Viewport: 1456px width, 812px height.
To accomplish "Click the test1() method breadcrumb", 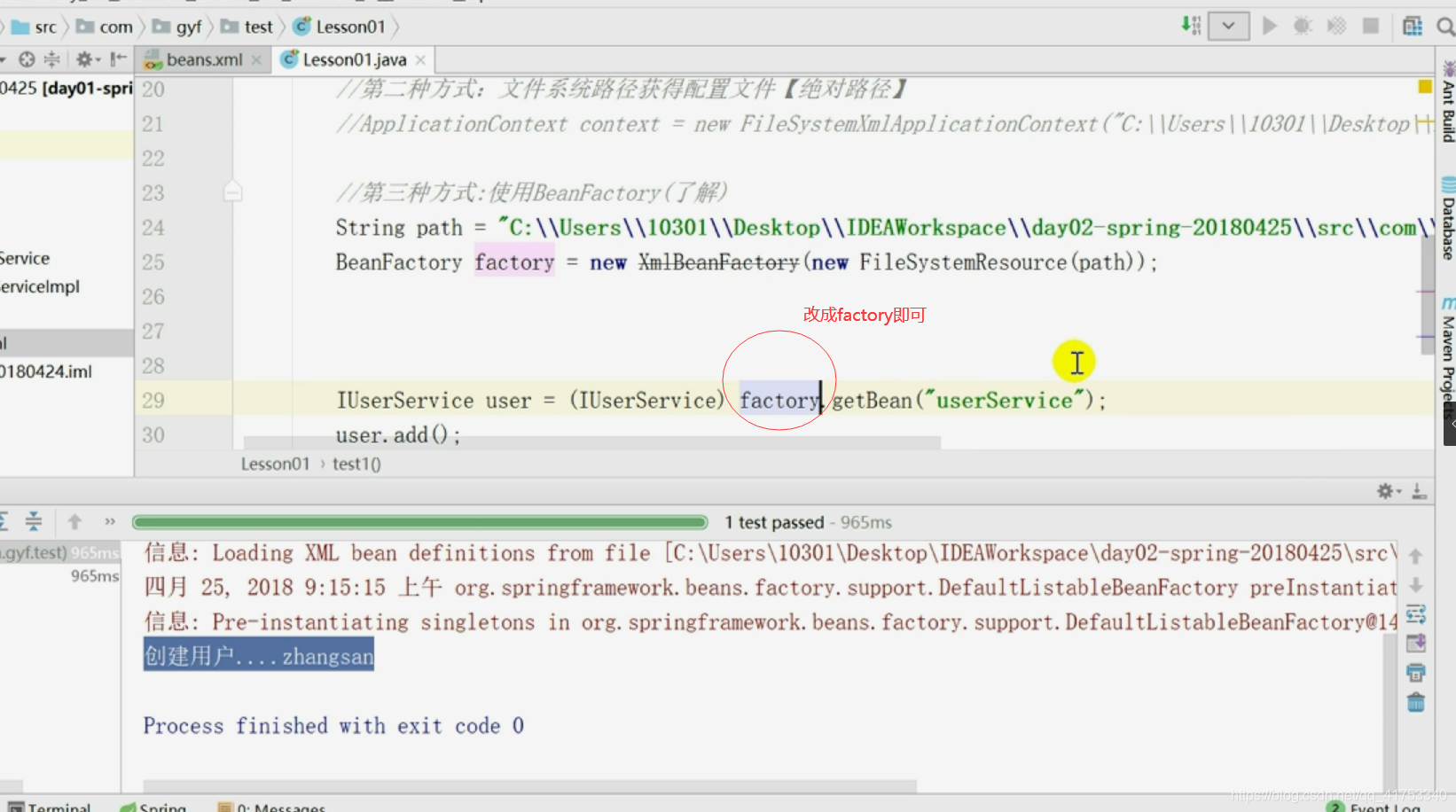I will 356,464.
